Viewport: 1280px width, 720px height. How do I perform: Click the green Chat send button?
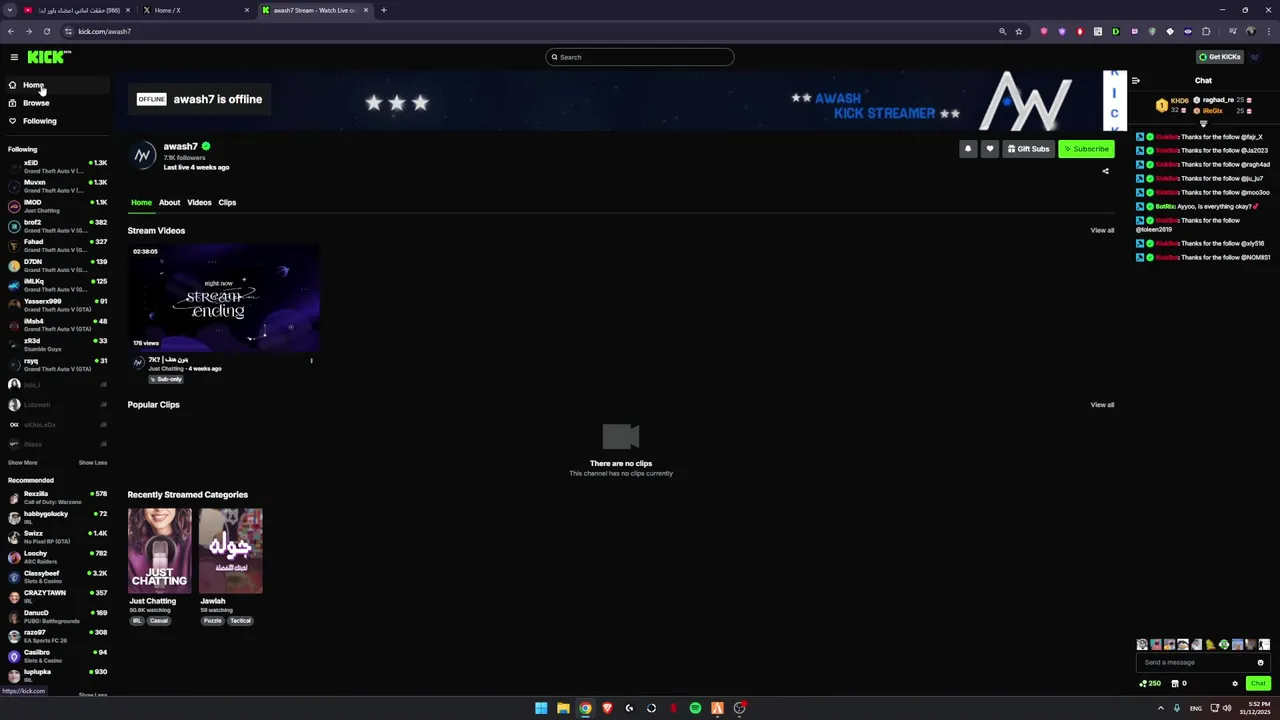1258,684
